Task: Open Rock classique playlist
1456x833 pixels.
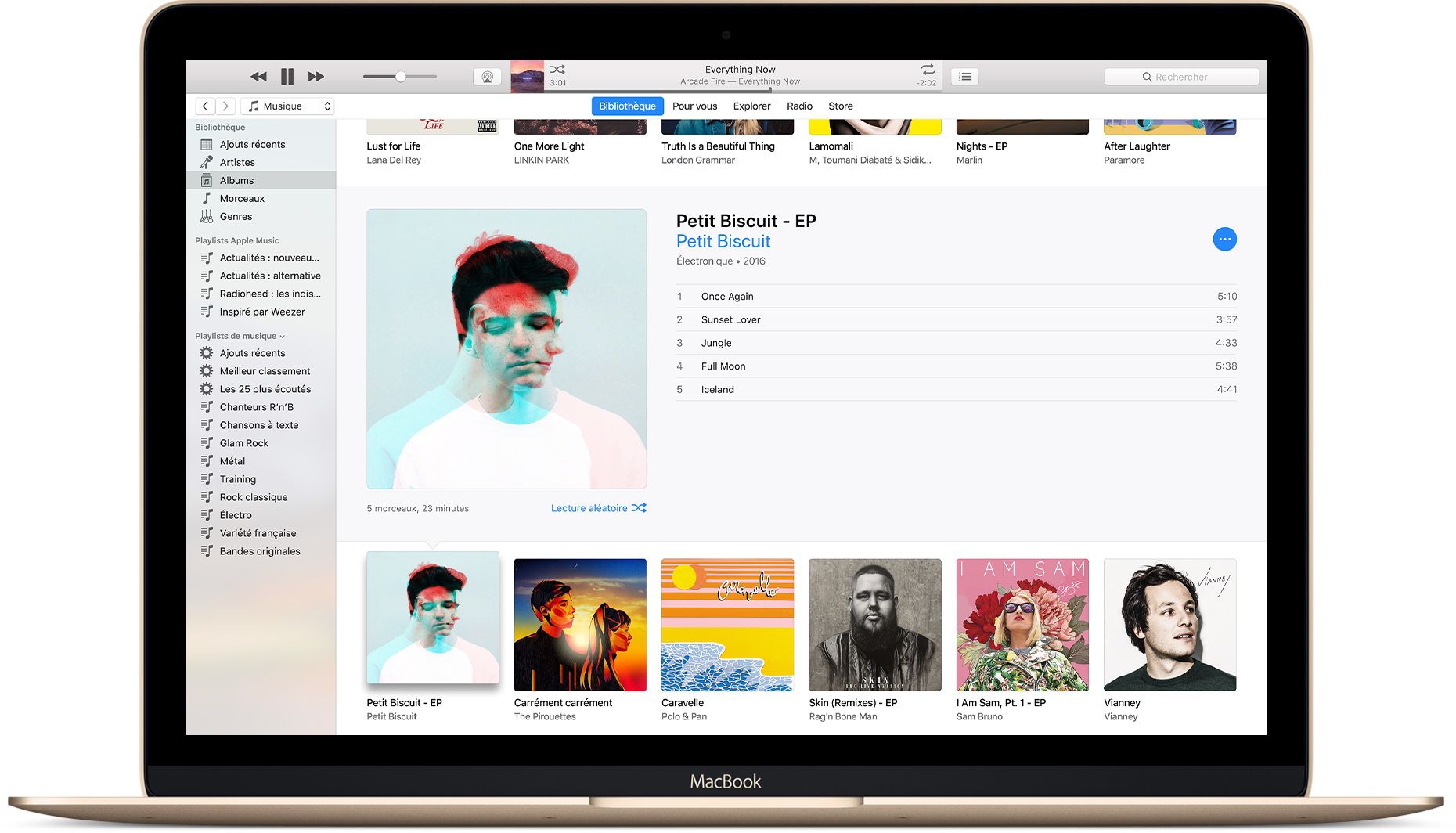Action: 261,497
